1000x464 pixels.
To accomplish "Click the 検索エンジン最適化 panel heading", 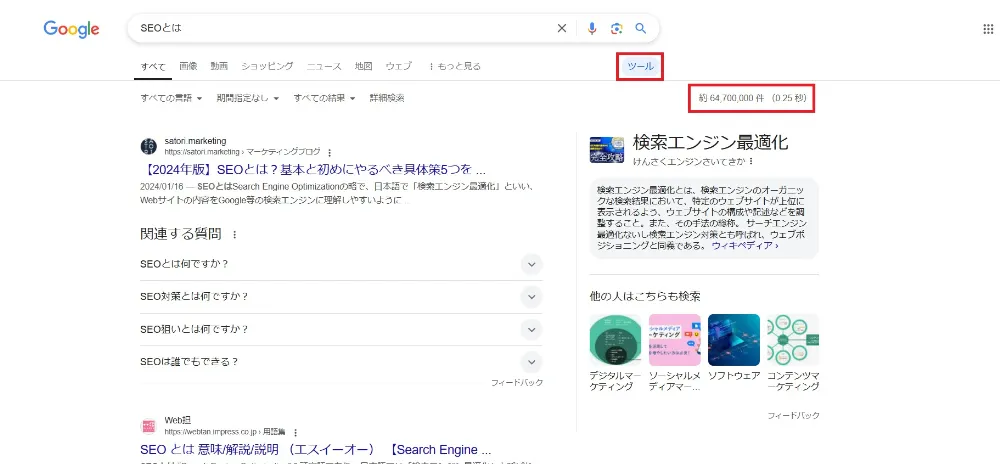I will click(x=710, y=142).
